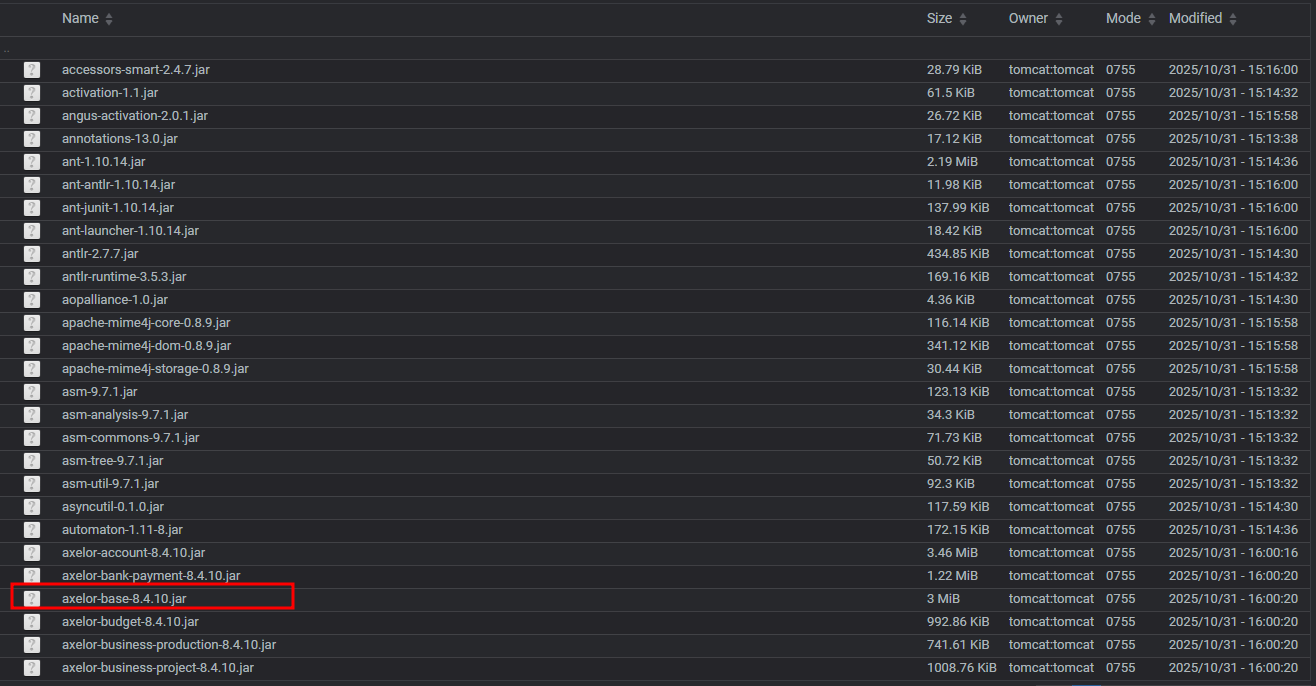
Task: Sort files by the Modified column
Action: [1195, 18]
